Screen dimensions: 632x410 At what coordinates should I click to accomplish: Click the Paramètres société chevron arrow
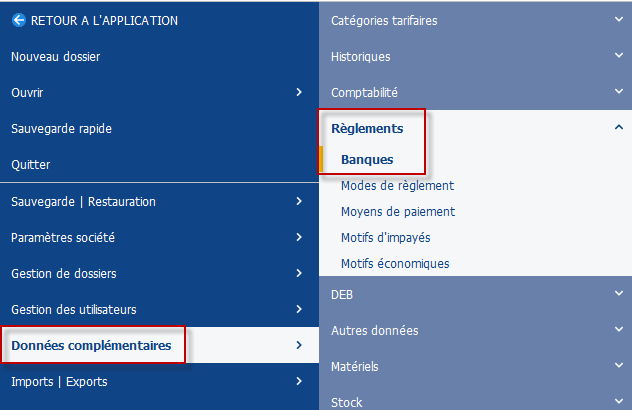(299, 237)
